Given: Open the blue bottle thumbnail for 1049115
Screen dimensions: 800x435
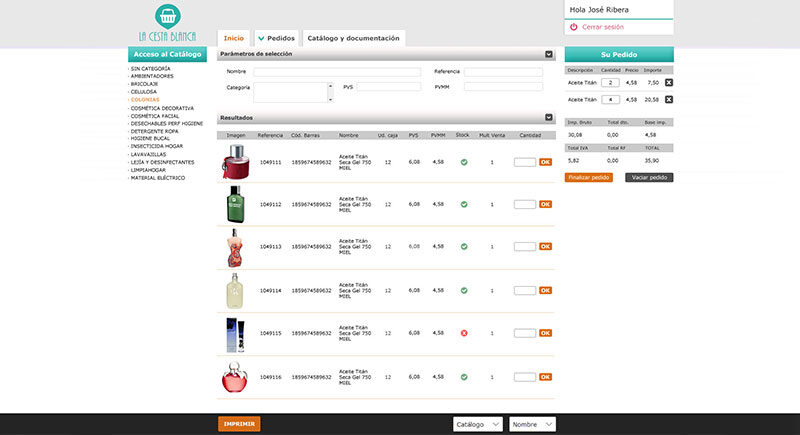Looking at the screenshot, I should (235, 335).
